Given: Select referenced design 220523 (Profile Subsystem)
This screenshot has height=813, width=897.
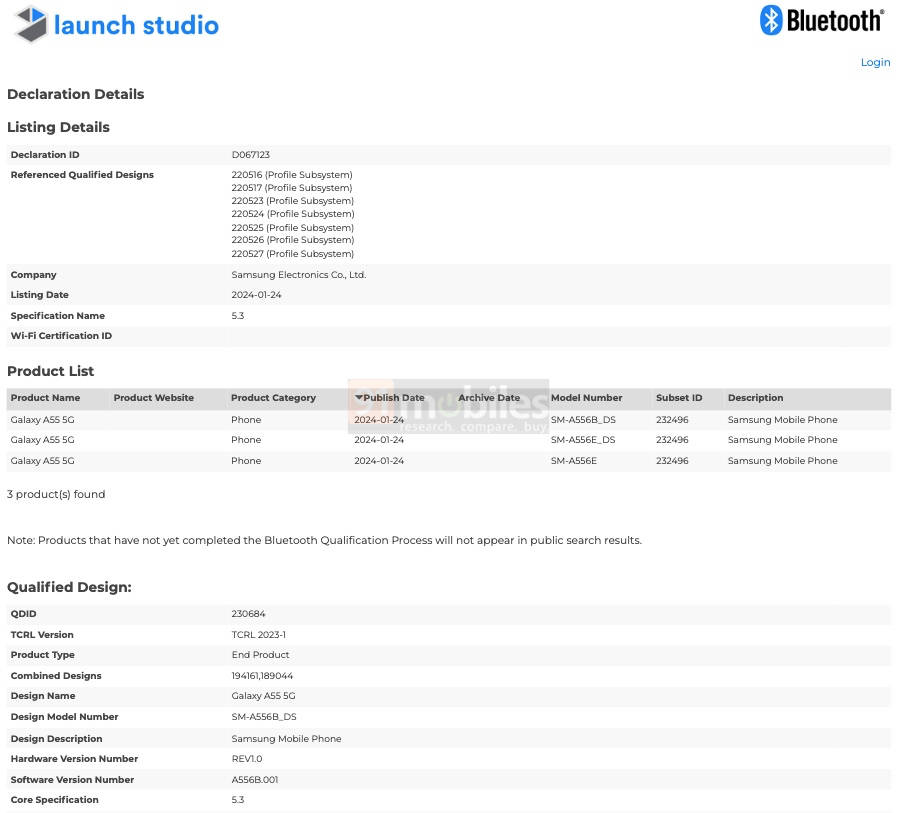Looking at the screenshot, I should pyautogui.click(x=292, y=201).
